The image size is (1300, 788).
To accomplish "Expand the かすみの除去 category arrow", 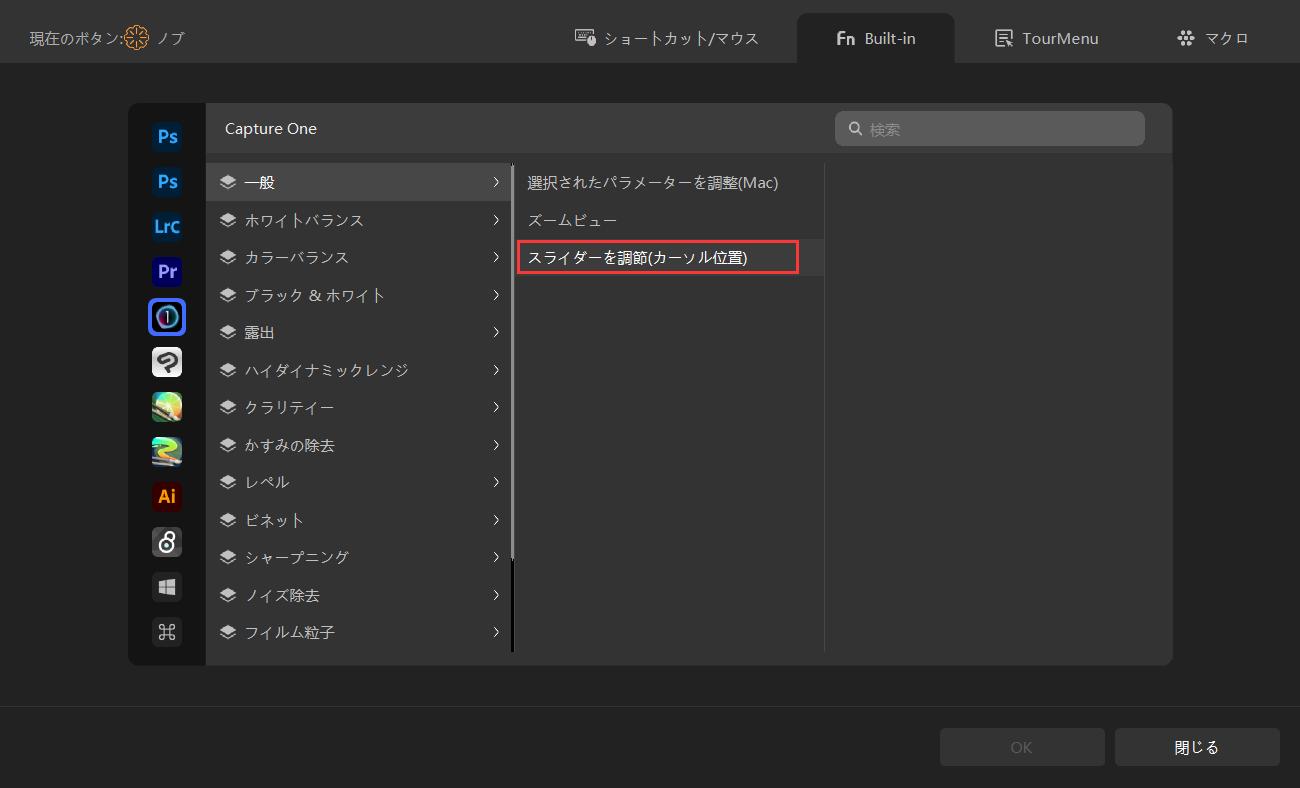I will pos(496,445).
